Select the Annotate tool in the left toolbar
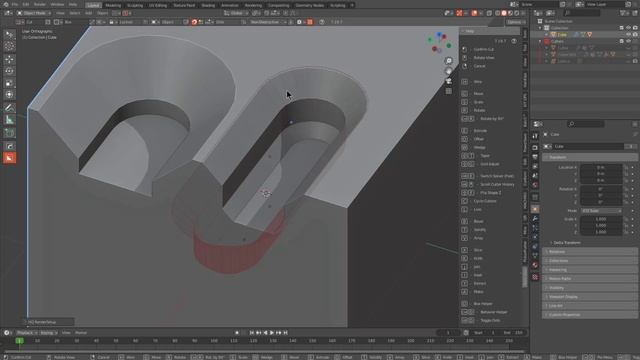Viewport: 640px width, 360px height. [9, 108]
